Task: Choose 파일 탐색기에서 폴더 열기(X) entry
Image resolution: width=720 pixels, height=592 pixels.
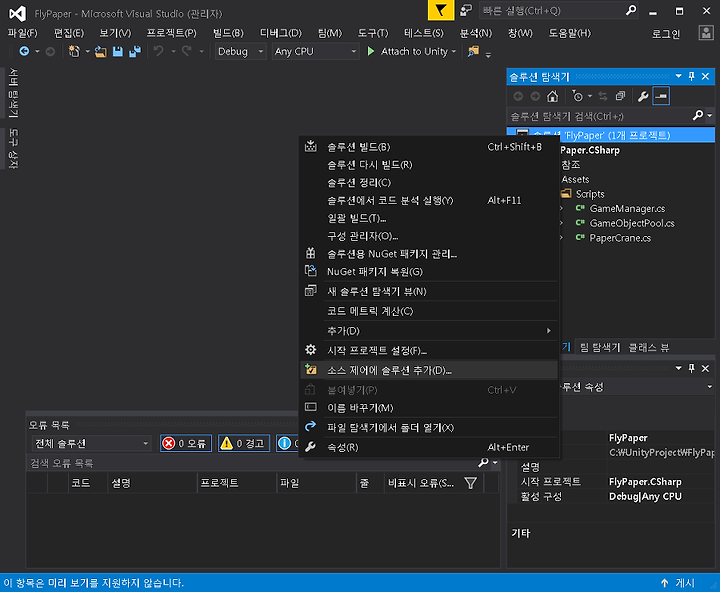Action: coord(429,428)
